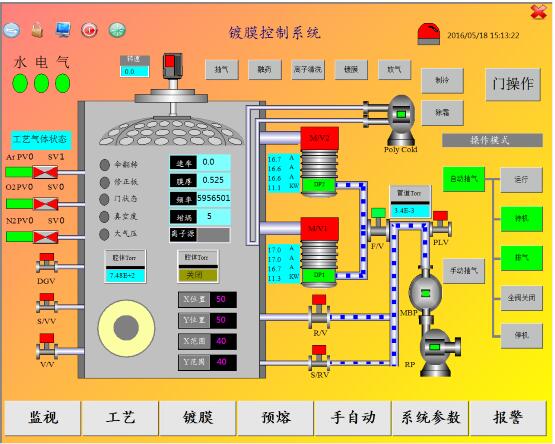Click the X位置 value field
This screenshot has height=444, width=555.
(x=223, y=300)
